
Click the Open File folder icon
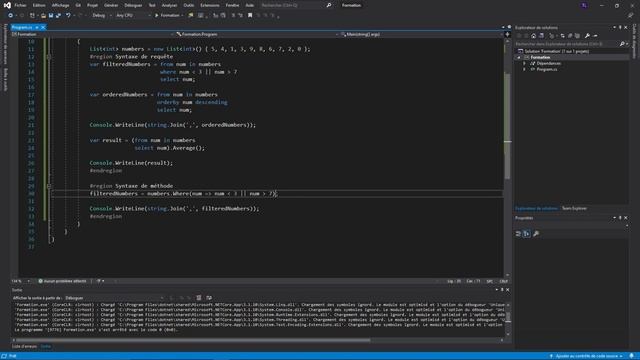(x=43, y=16)
